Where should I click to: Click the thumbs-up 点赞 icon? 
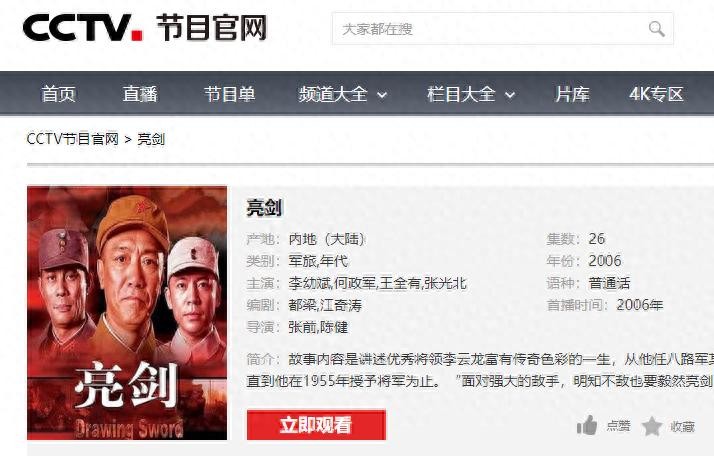click(586, 426)
